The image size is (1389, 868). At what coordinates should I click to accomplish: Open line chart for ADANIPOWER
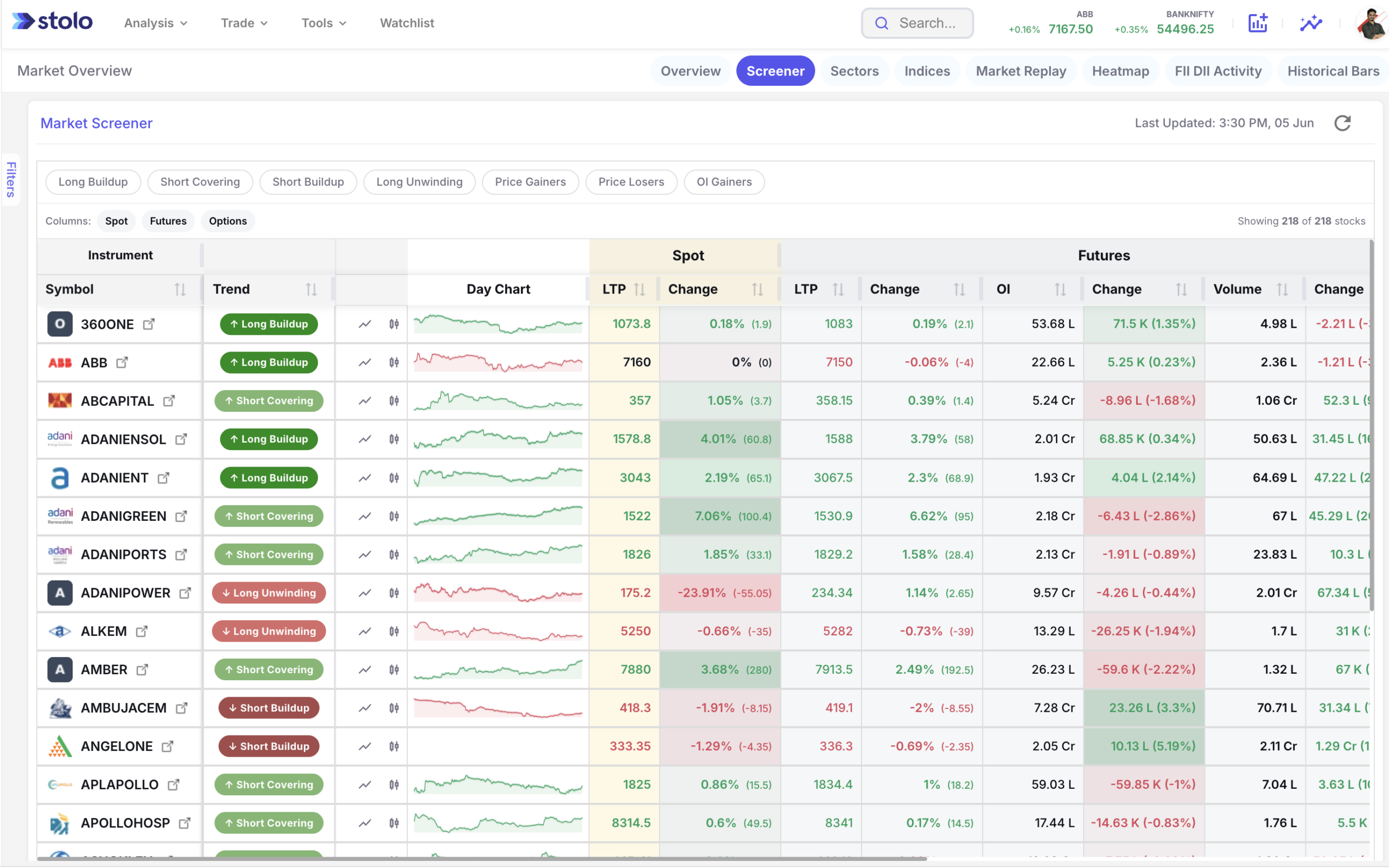pyautogui.click(x=365, y=593)
